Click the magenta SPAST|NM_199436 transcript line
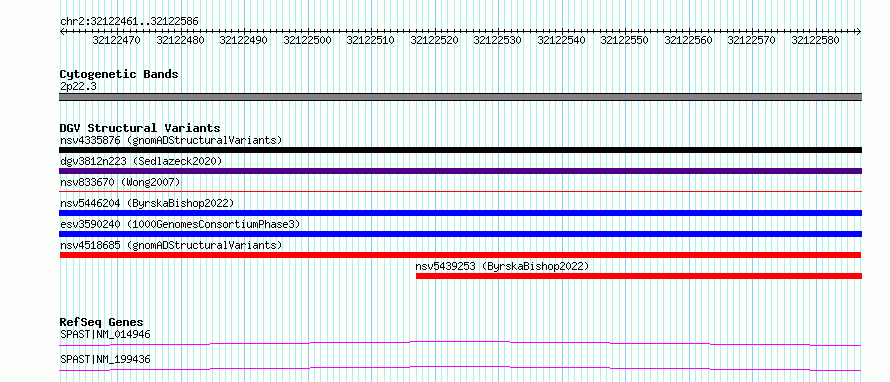890x382 pixels. (x=460, y=368)
